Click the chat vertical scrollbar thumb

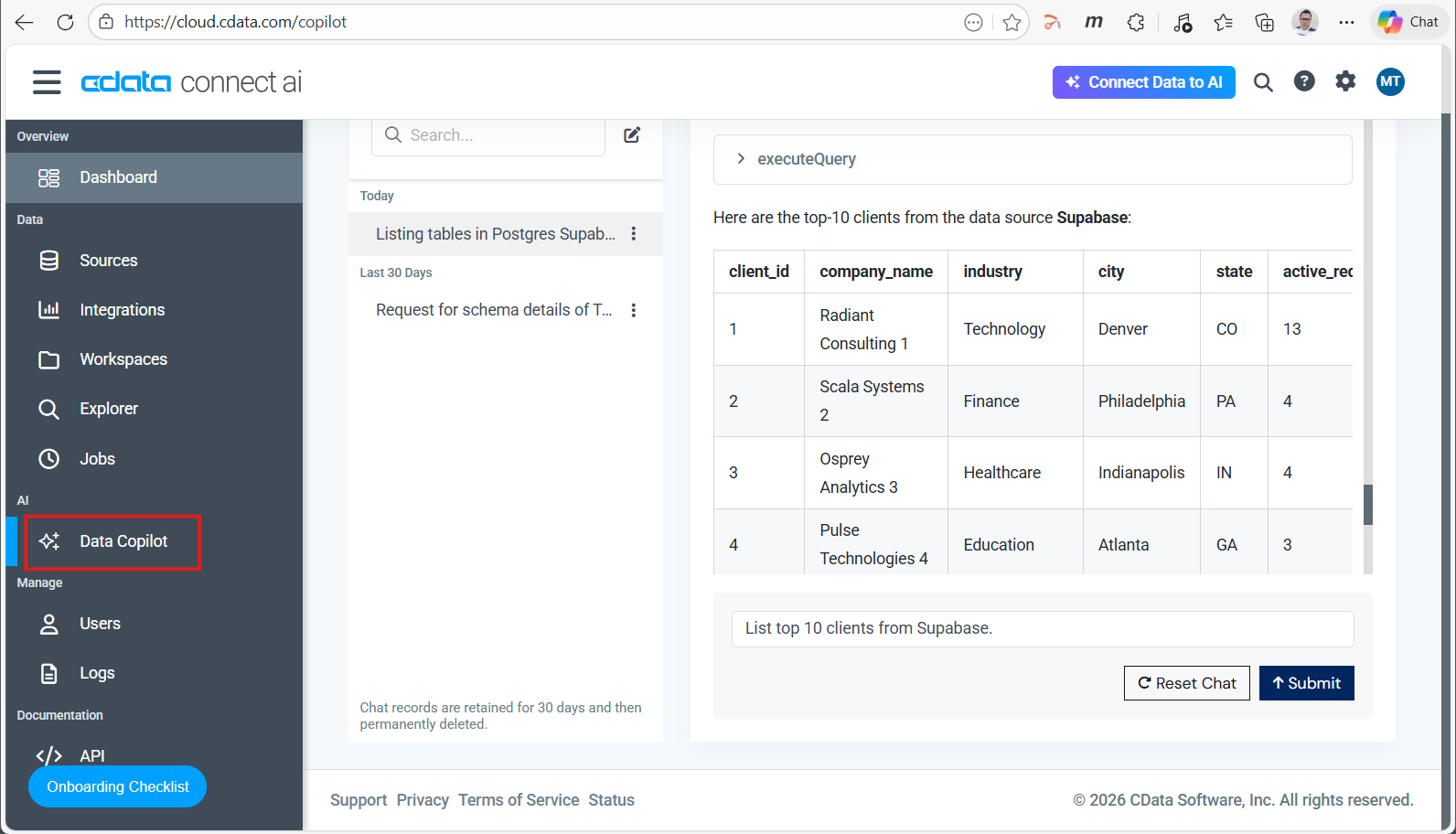[x=1368, y=504]
